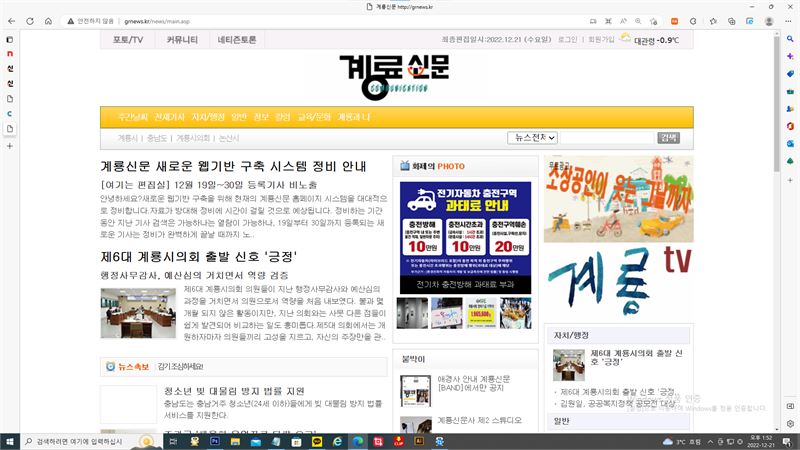Go back with the browser back arrow
This screenshot has height=450, width=800.
click(12, 21)
